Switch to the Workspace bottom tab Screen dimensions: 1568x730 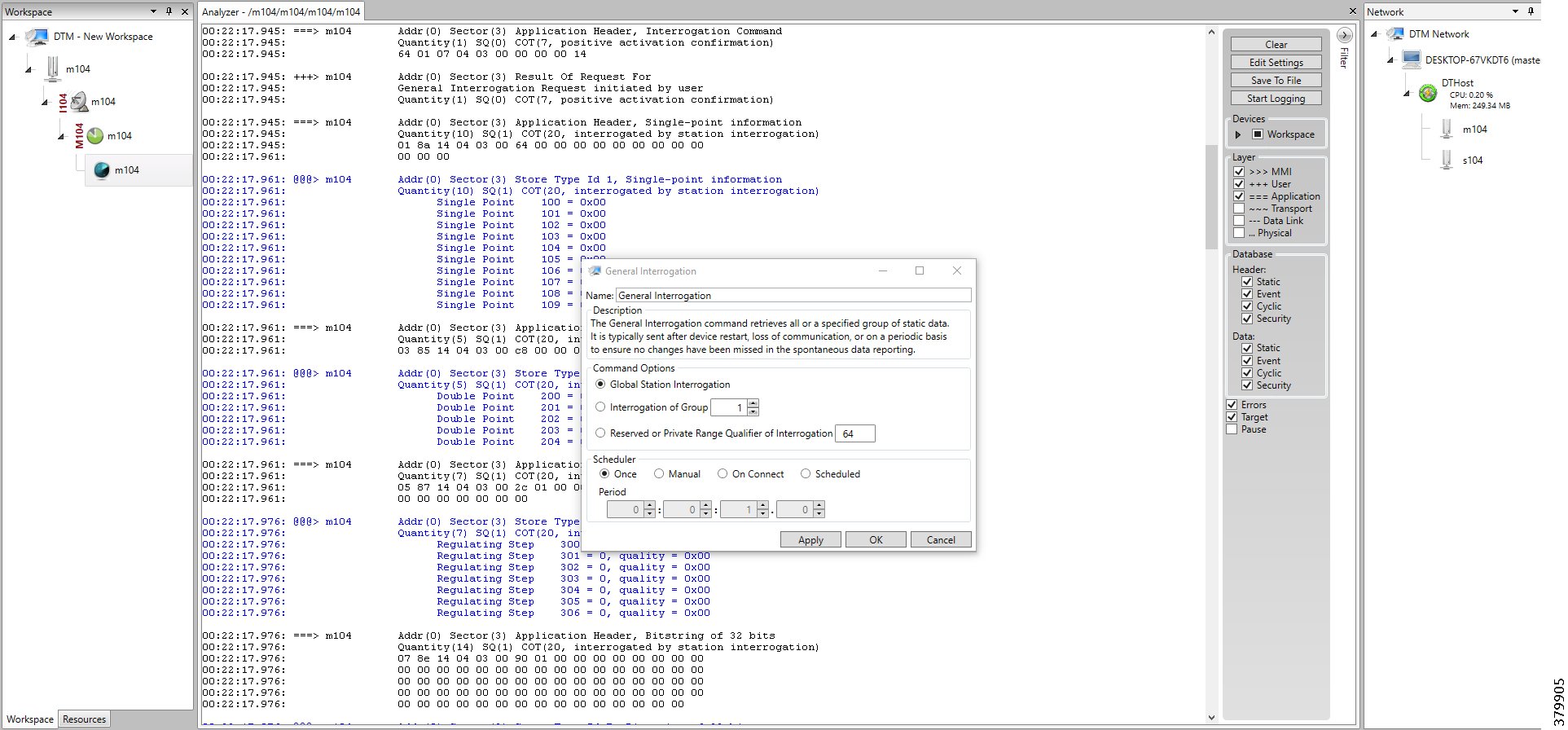[x=30, y=719]
